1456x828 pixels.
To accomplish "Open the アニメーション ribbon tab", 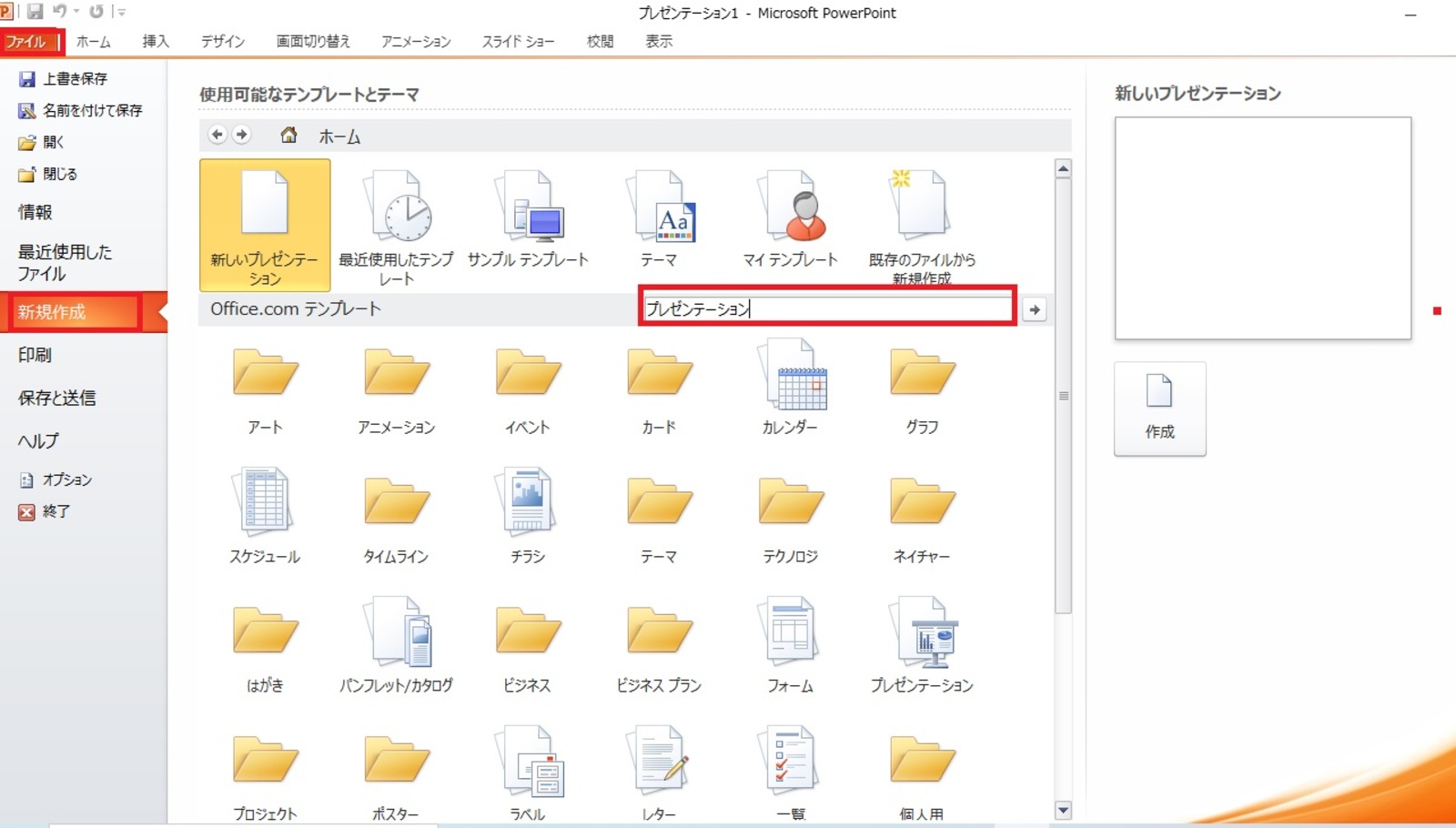I will click(416, 42).
